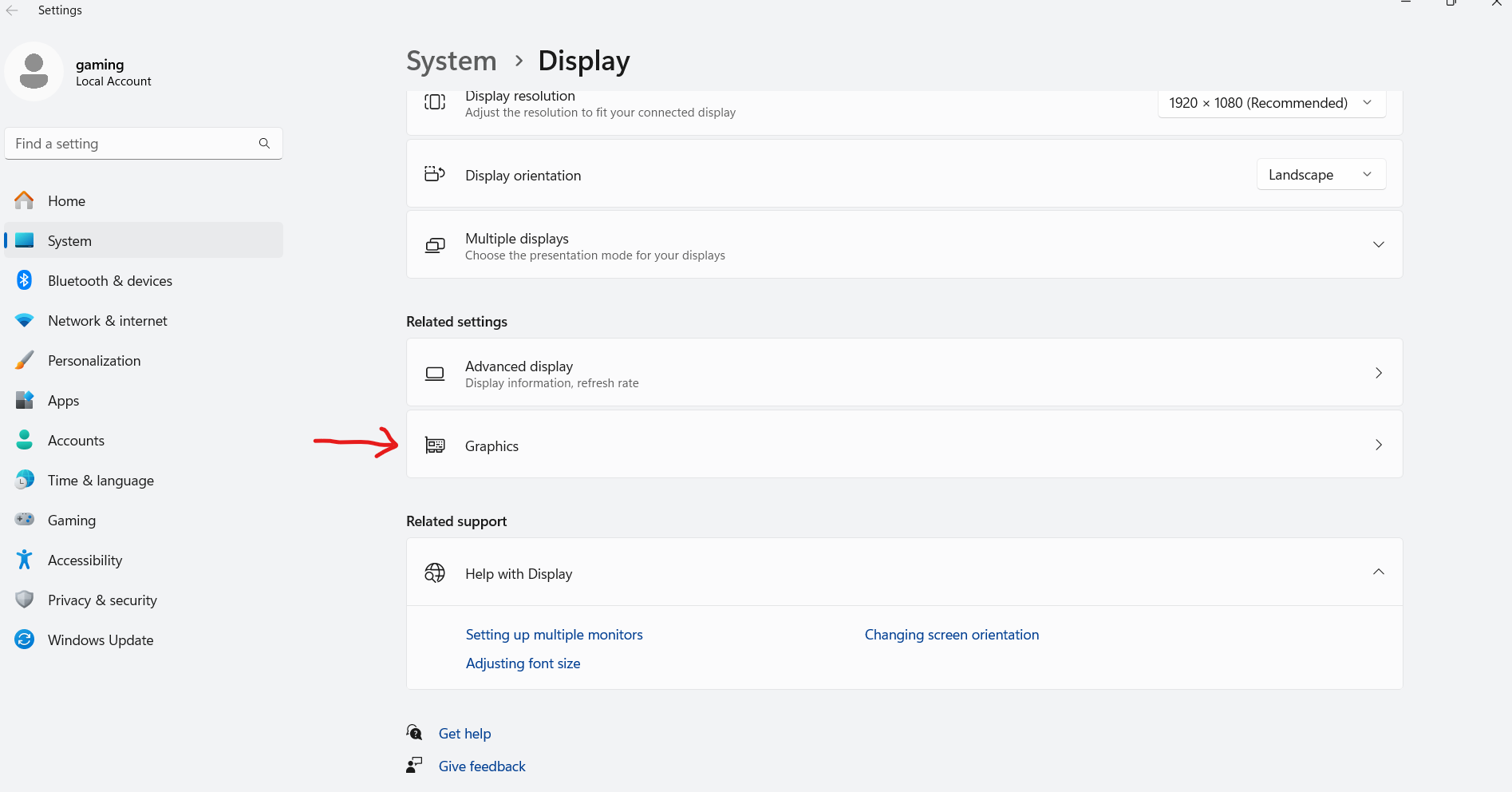Open Network & internet settings
1512x792 pixels.
pyautogui.click(x=108, y=321)
